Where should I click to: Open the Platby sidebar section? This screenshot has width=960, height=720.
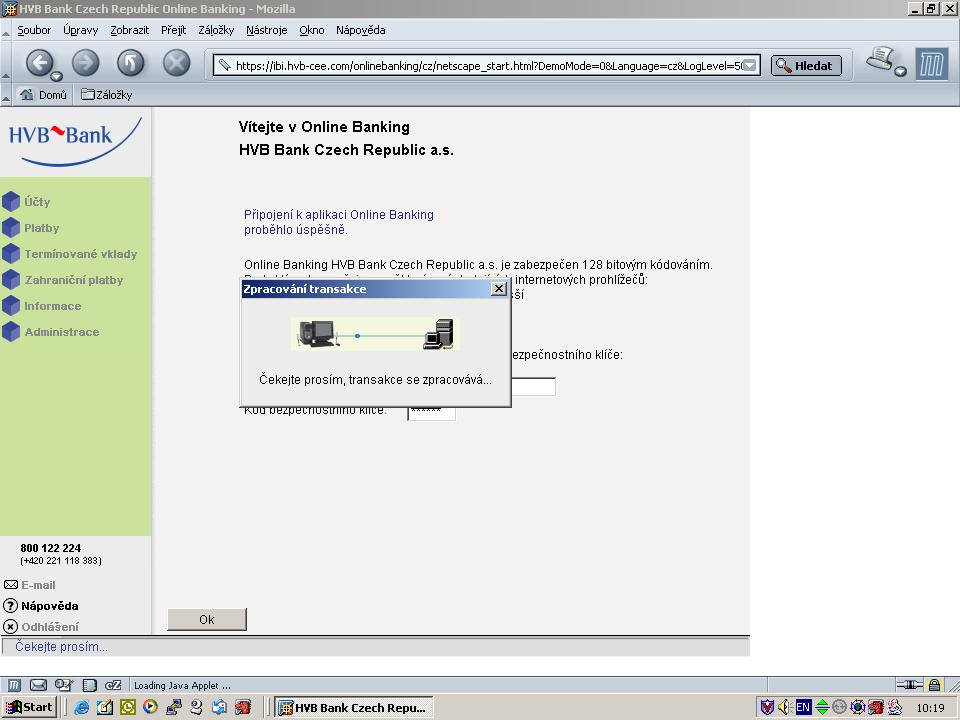coord(31,228)
